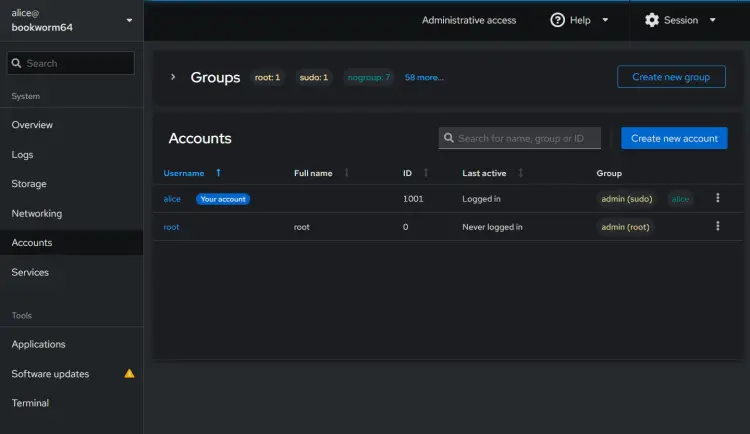Image resolution: width=750 pixels, height=434 pixels.
Task: Open the Session dropdown menu
Action: (x=680, y=20)
